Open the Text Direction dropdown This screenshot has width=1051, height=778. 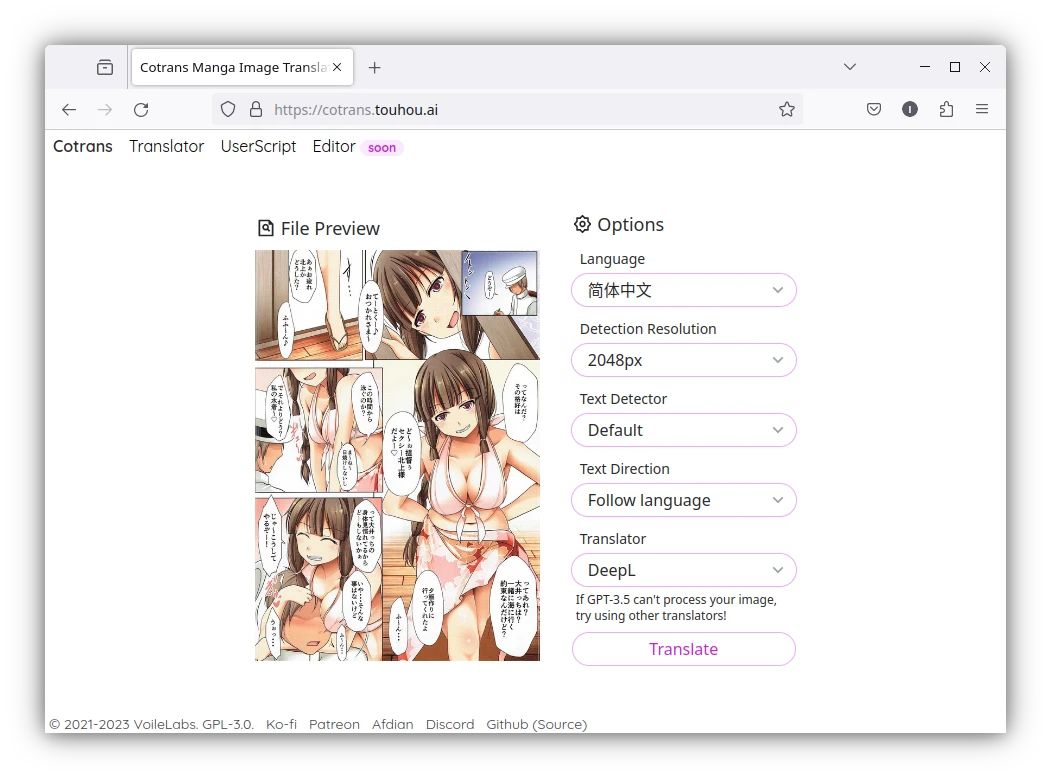click(x=684, y=501)
